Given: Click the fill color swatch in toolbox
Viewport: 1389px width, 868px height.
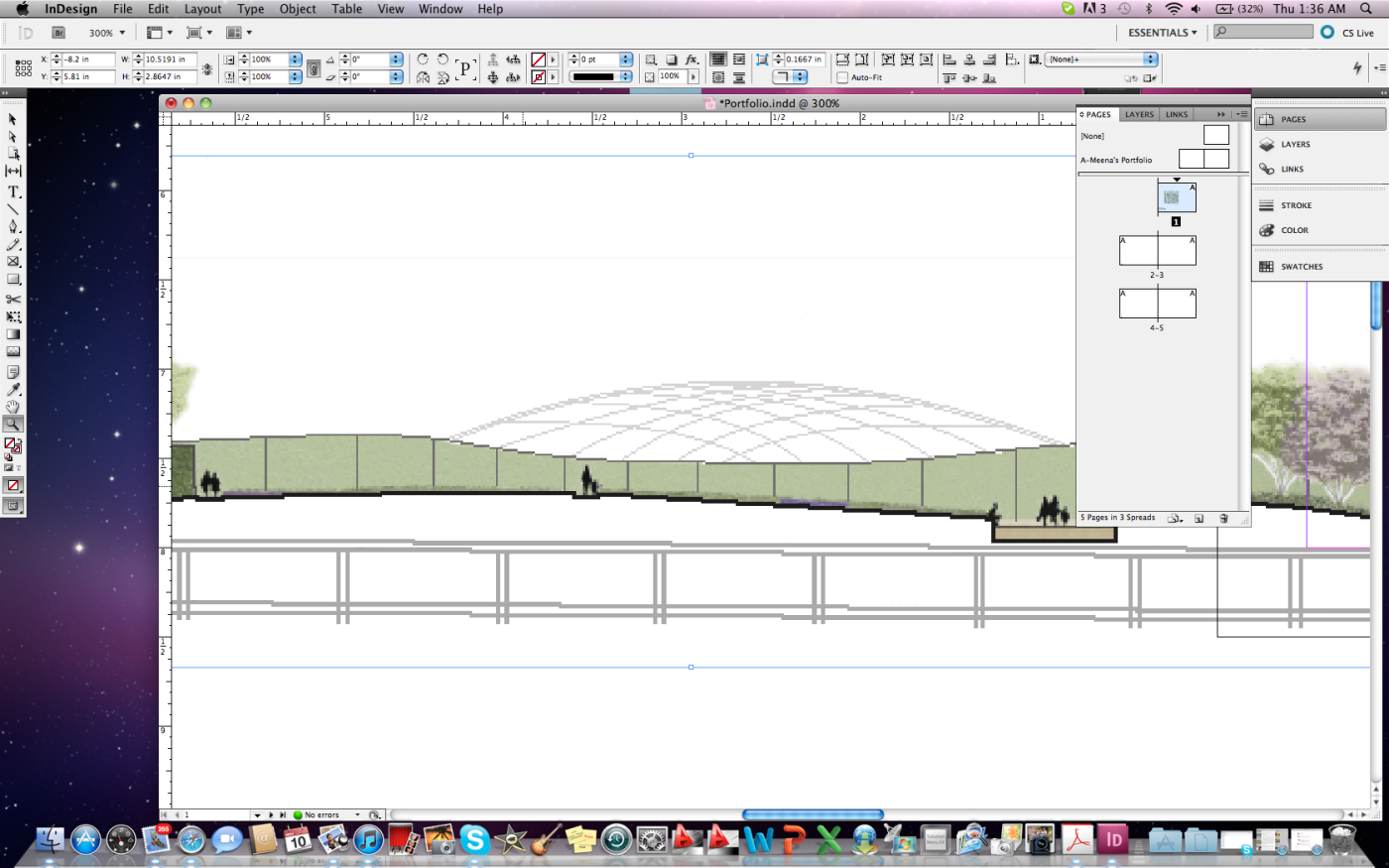Looking at the screenshot, I should click(10, 443).
